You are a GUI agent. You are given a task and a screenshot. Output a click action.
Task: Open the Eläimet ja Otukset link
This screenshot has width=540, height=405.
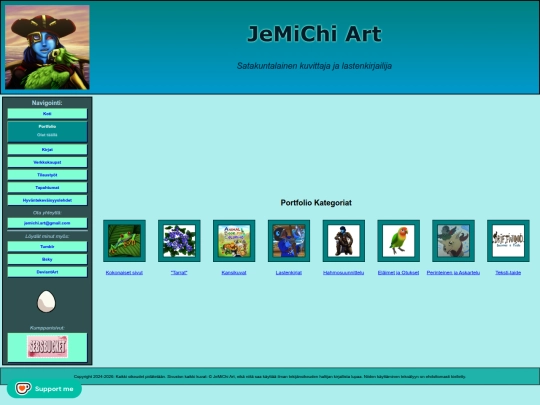398,273
